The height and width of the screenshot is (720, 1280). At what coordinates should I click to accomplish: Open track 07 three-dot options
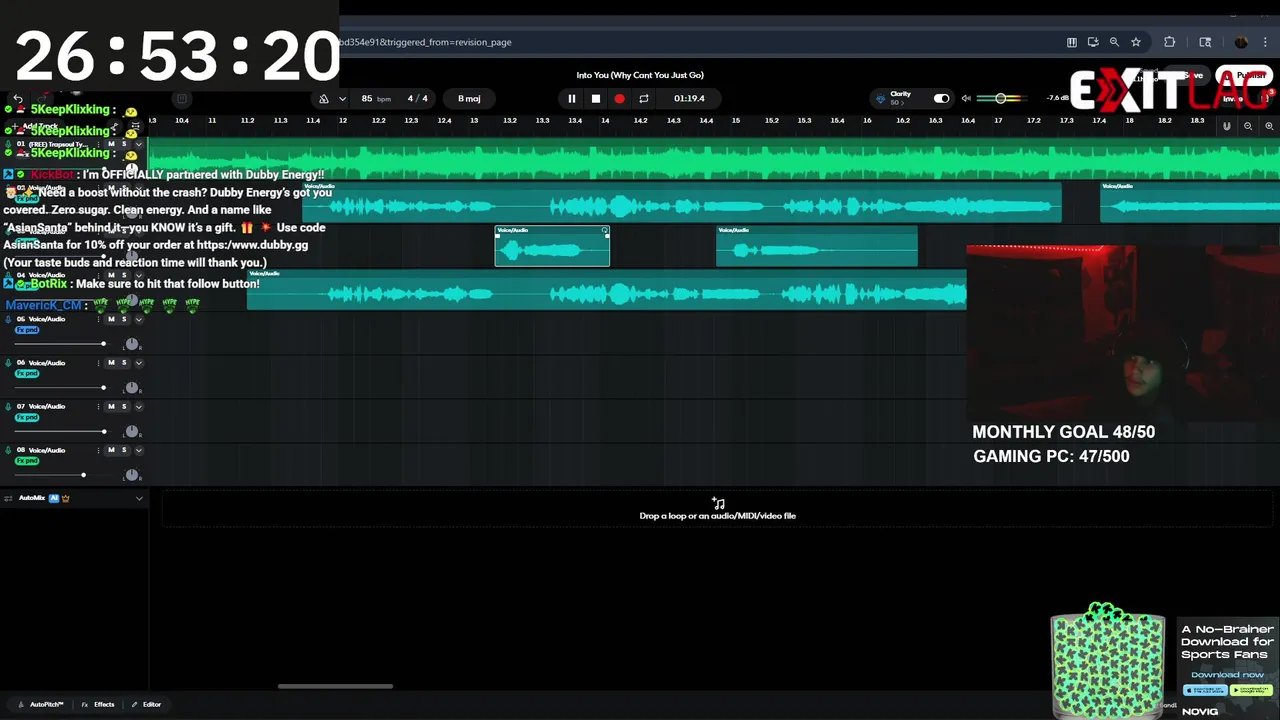[x=98, y=407]
